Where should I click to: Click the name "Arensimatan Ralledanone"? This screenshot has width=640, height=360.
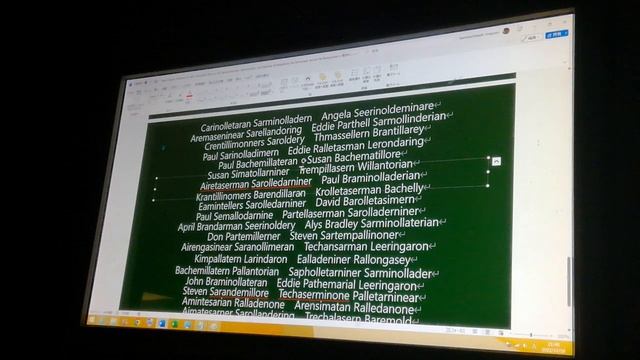354,307
